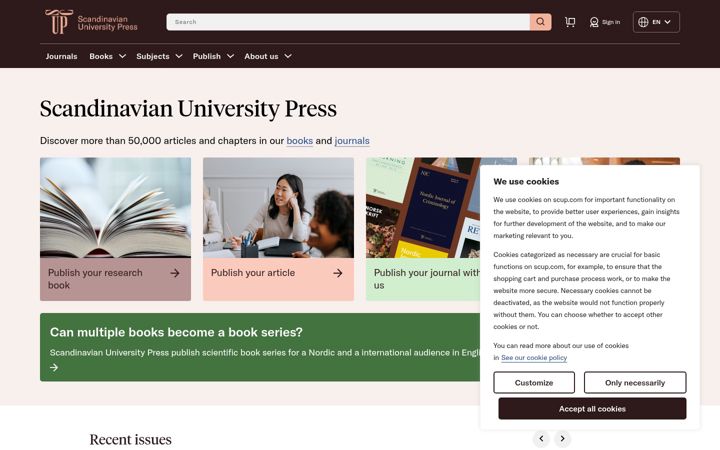This screenshot has width=720, height=450.
Task: Click arrow in green book series banner
Action: [54, 367]
